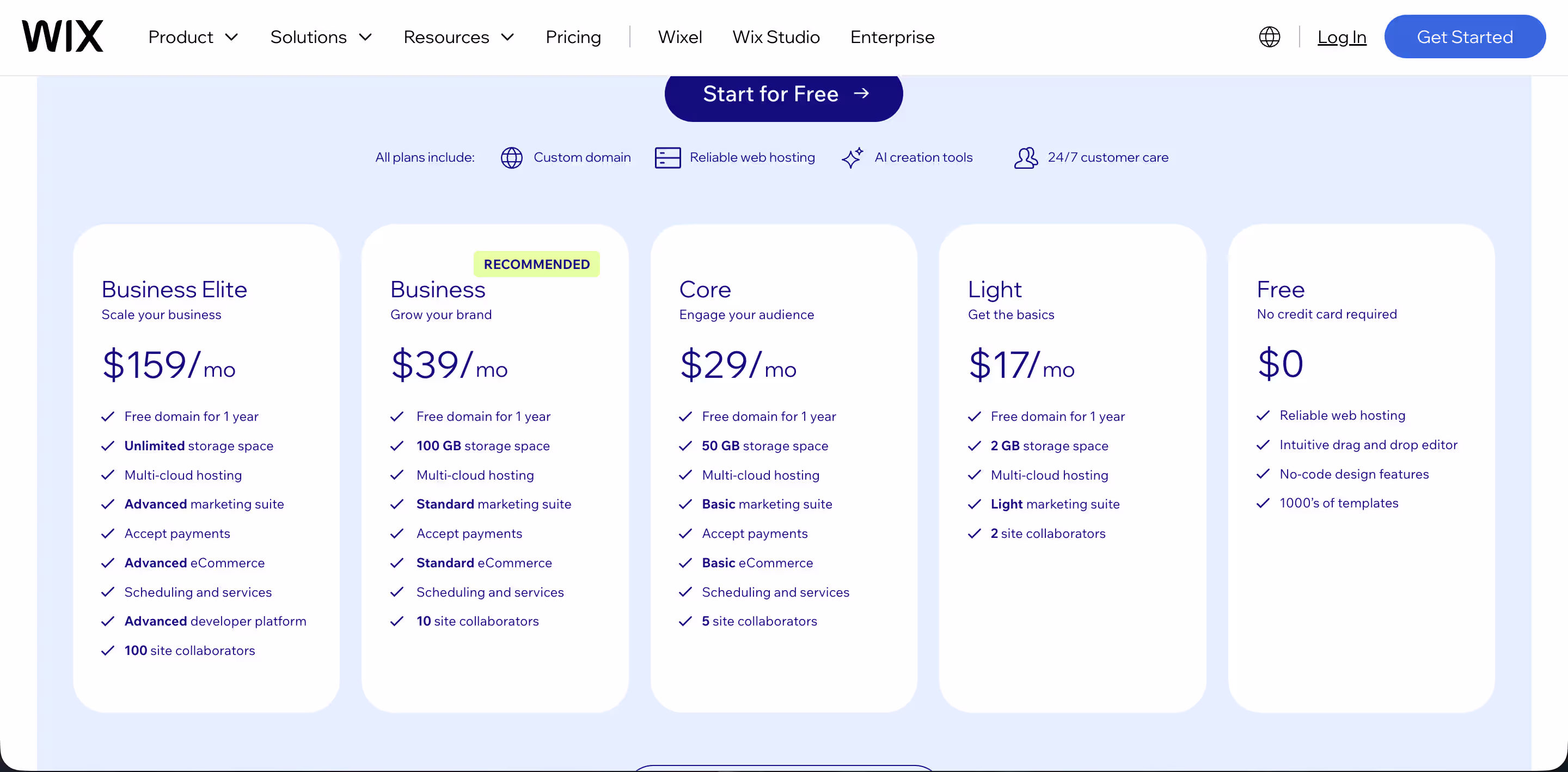Image resolution: width=1568 pixels, height=772 pixels.
Task: Select the Business plan title
Action: coord(438,289)
